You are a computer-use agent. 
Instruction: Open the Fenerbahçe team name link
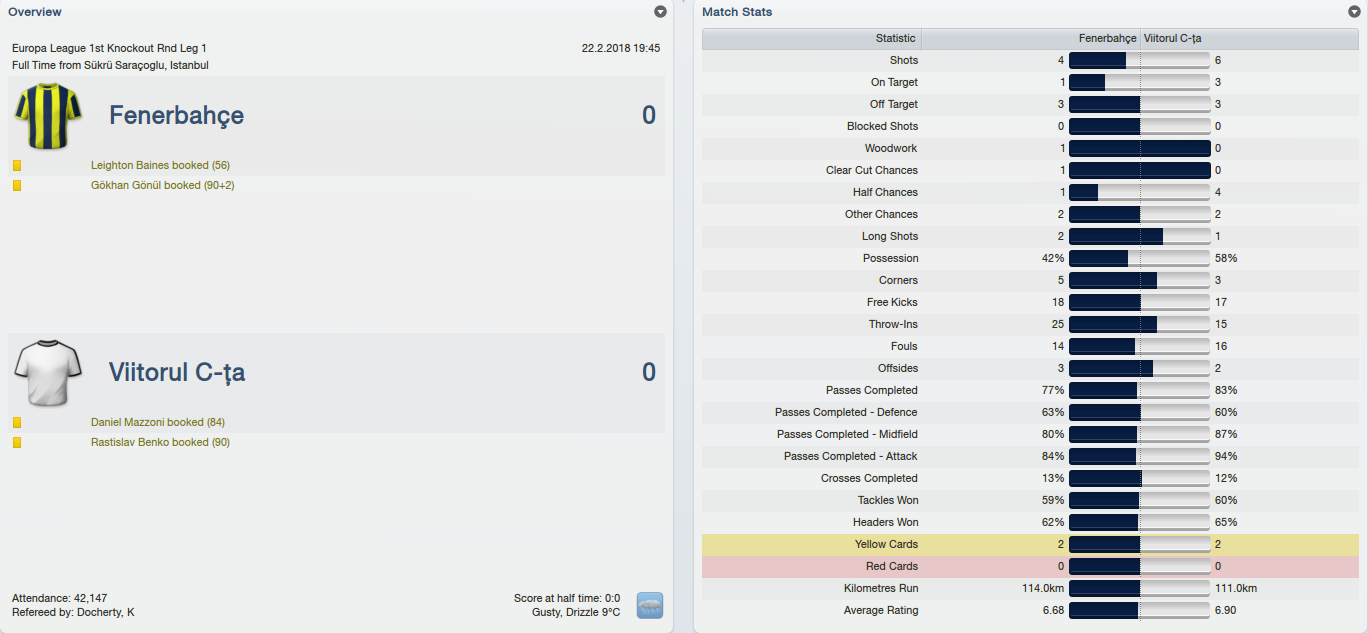coord(176,116)
